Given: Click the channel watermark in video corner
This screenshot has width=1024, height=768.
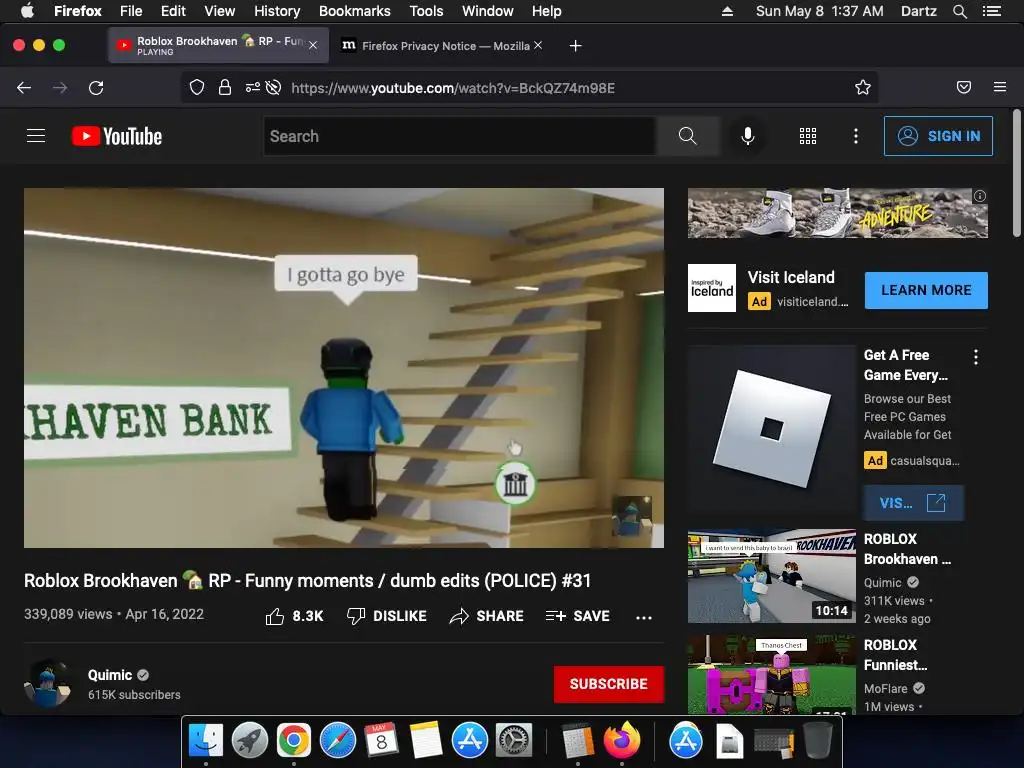Looking at the screenshot, I should point(632,516).
